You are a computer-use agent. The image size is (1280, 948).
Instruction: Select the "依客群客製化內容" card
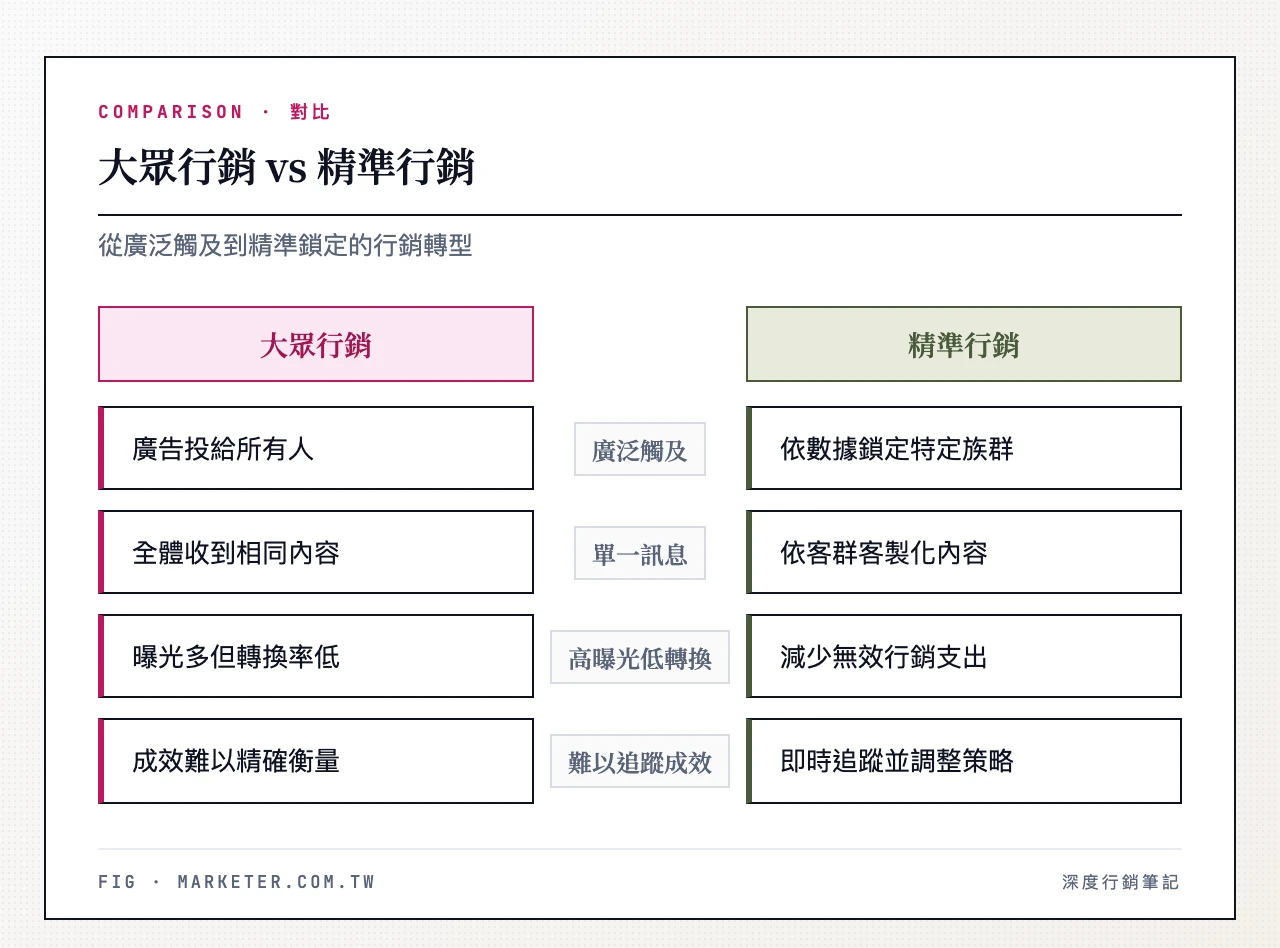964,552
